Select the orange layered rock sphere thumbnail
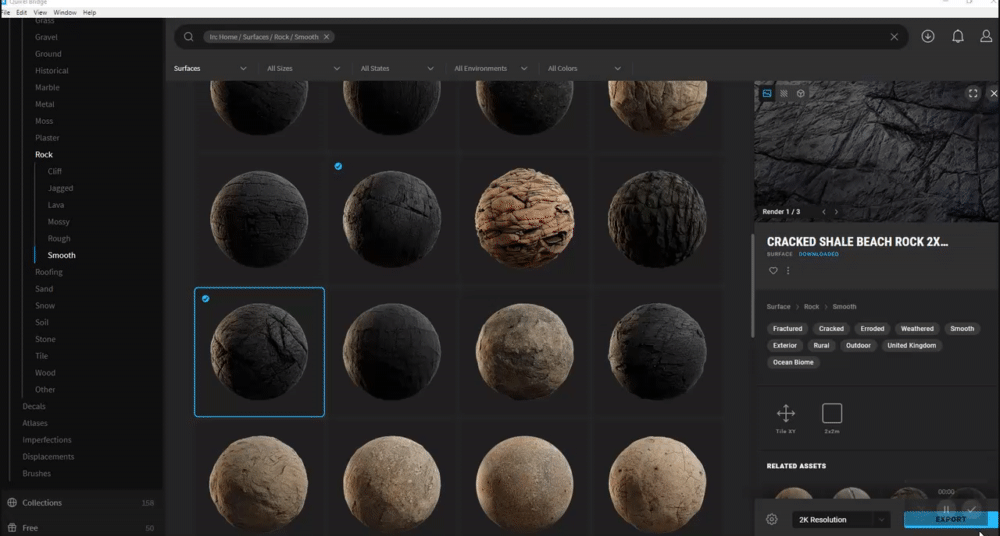 [x=525, y=218]
